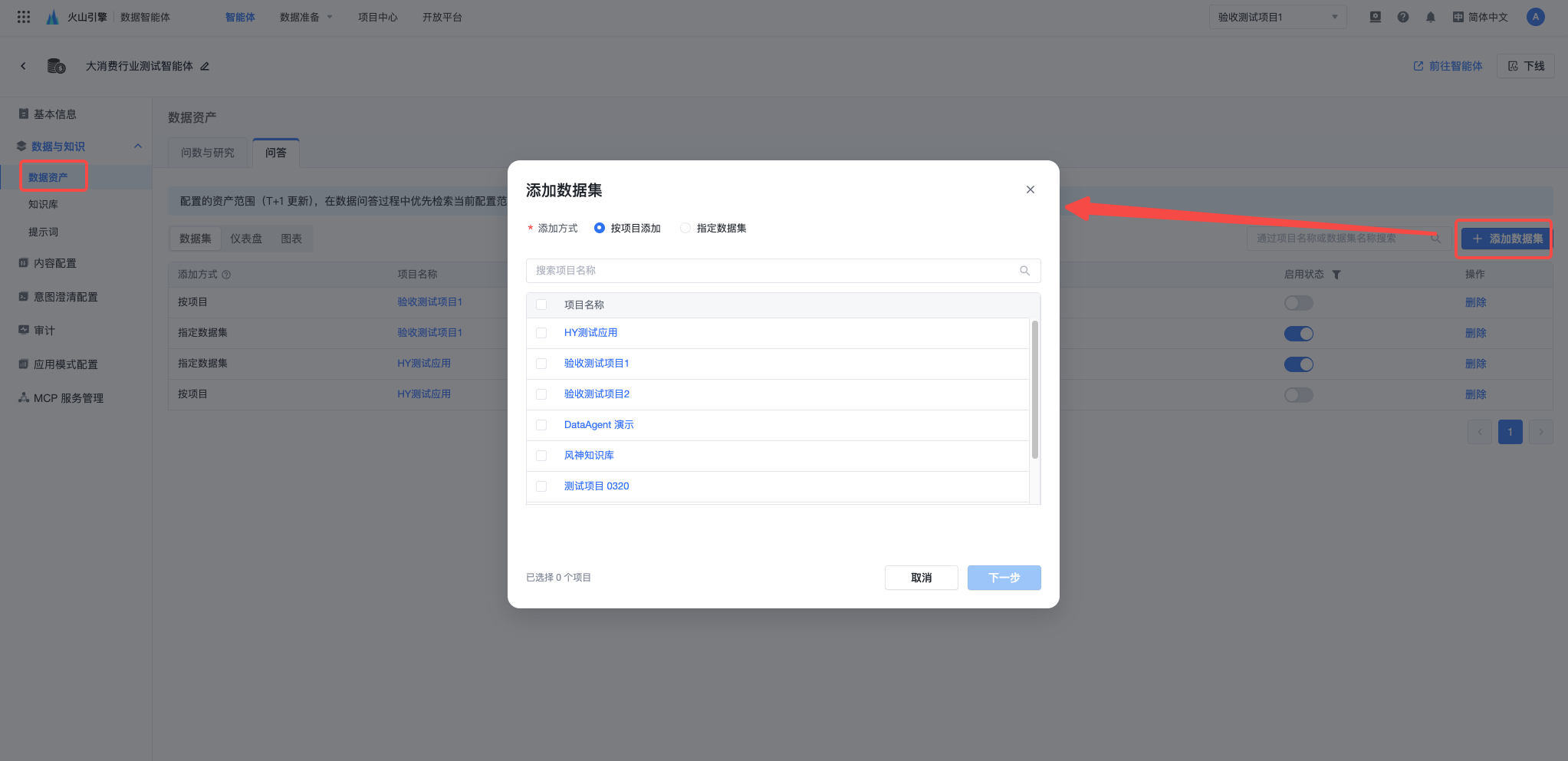The image size is (1568, 761).
Task: Click the 基本信息 sidebar icon
Action: click(24, 114)
